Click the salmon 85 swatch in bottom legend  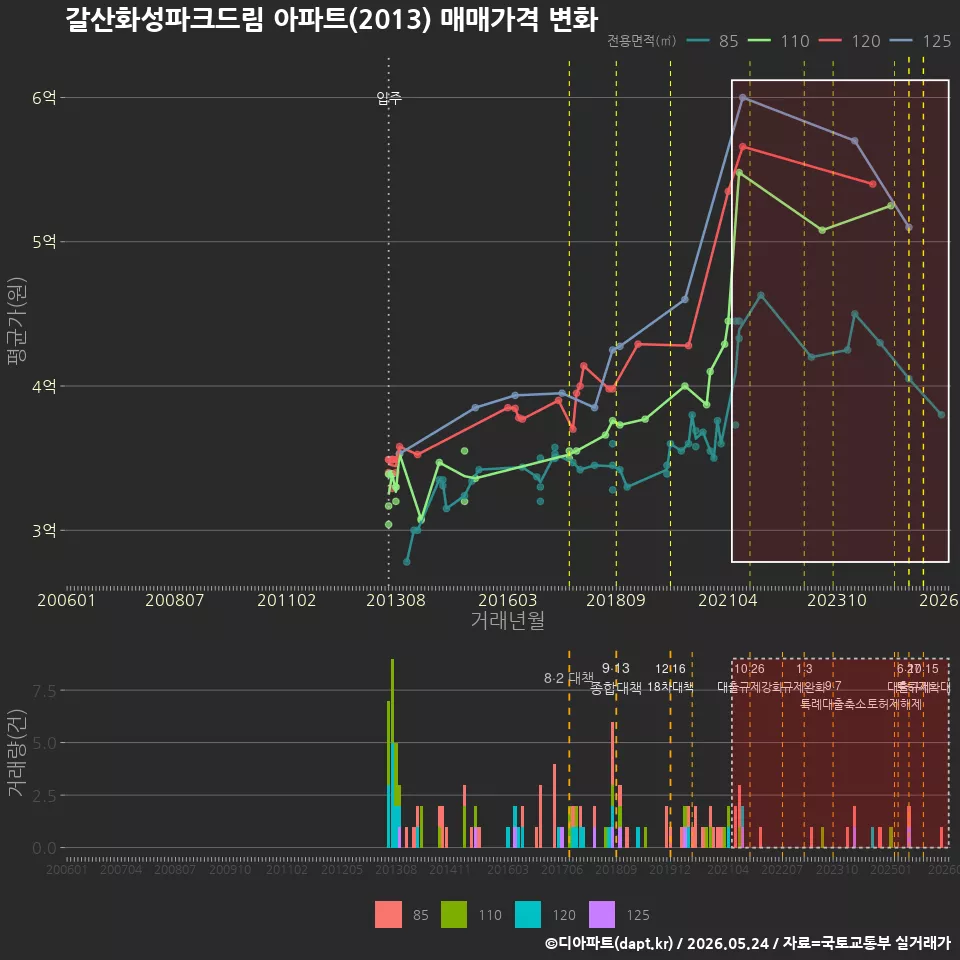pyautogui.click(x=388, y=915)
